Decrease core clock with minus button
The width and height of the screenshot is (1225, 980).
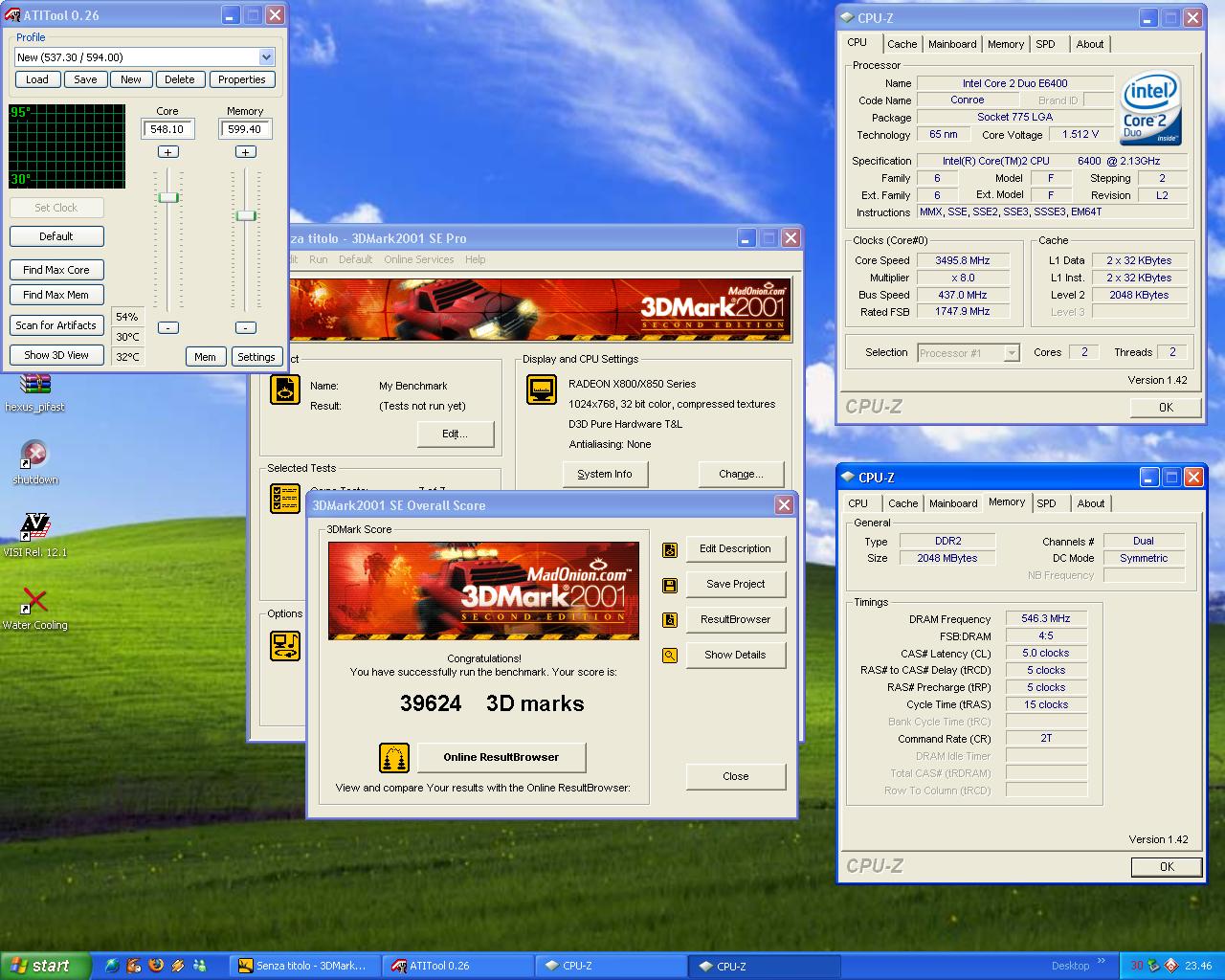[168, 327]
